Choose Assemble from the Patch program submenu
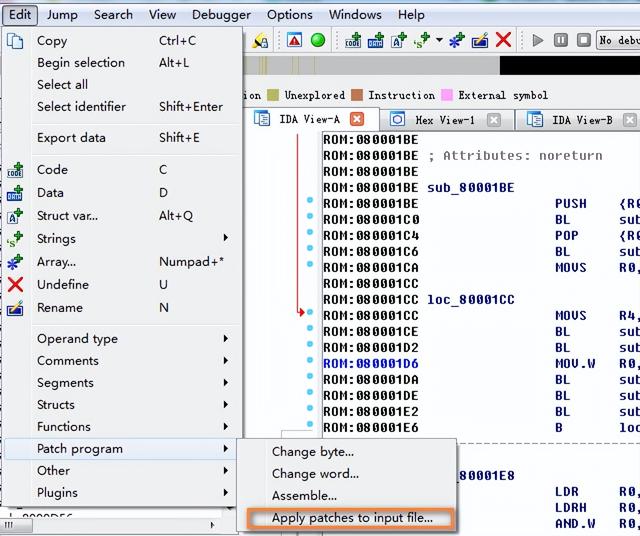The image size is (640, 536). [304, 496]
